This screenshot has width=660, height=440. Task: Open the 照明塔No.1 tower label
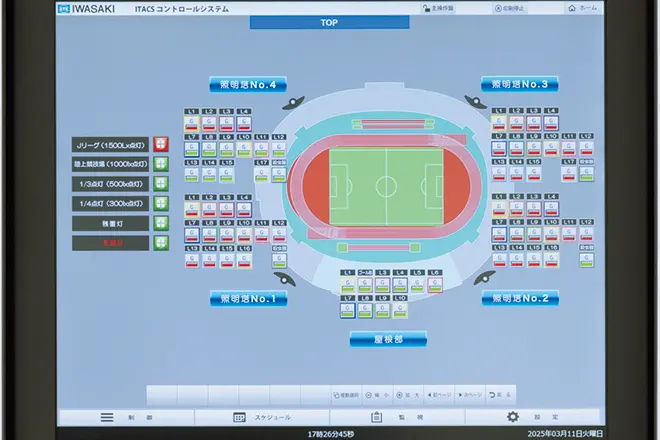pyautogui.click(x=248, y=299)
